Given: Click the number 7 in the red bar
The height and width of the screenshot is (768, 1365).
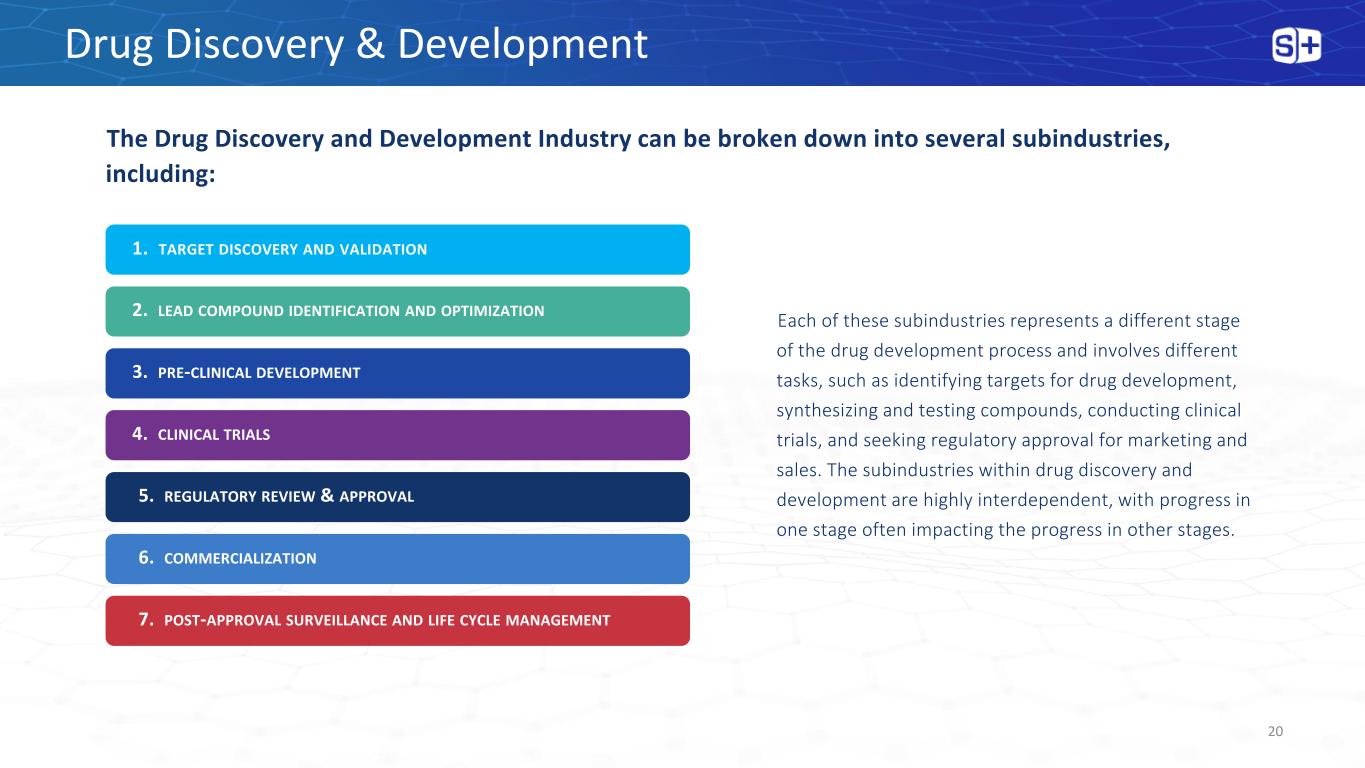Looking at the screenshot, I should [145, 620].
